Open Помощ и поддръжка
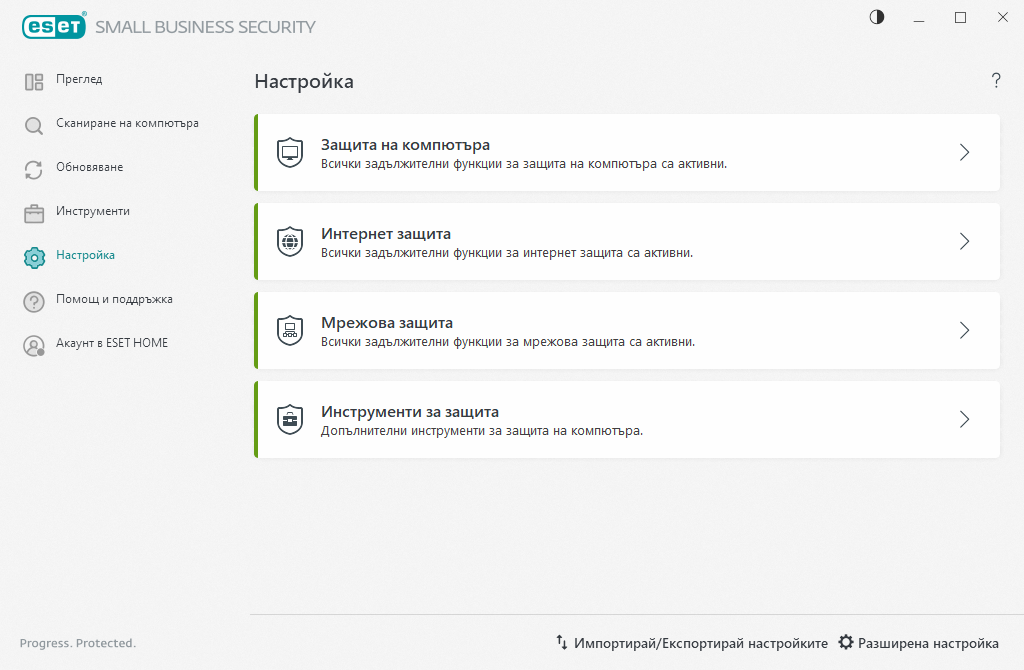The image size is (1024, 670). (114, 299)
